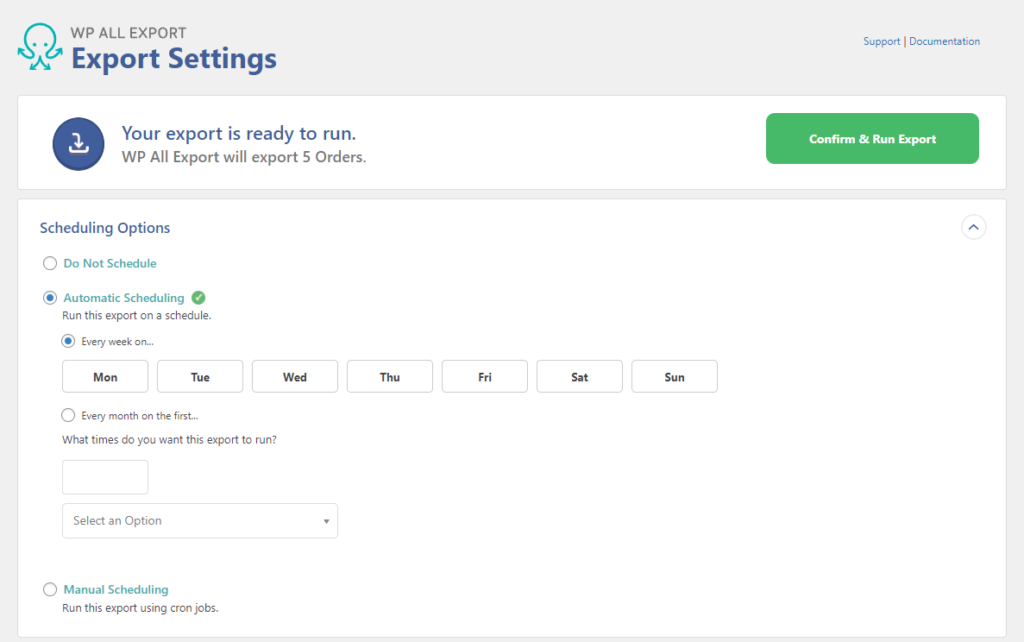1024x642 pixels.
Task: Toggle the Sat day button
Action: tap(579, 376)
